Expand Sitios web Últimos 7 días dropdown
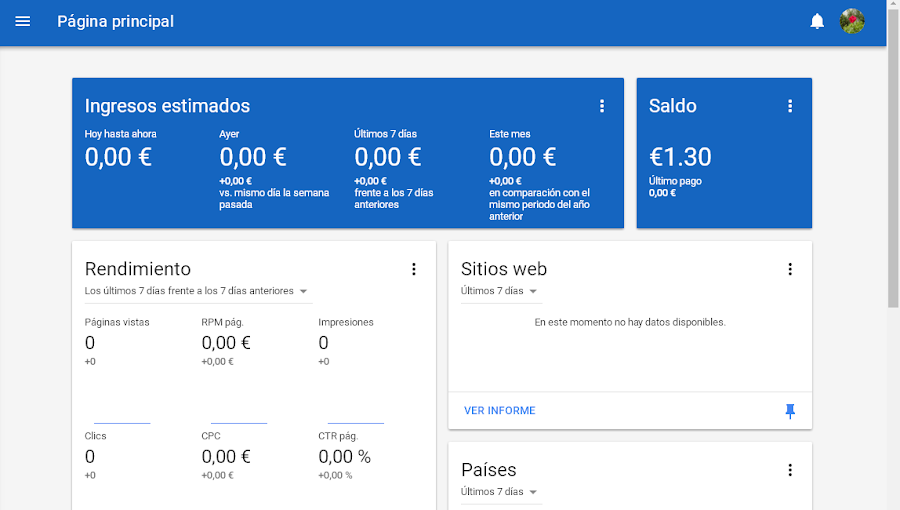The image size is (900, 510). pyautogui.click(x=500, y=291)
